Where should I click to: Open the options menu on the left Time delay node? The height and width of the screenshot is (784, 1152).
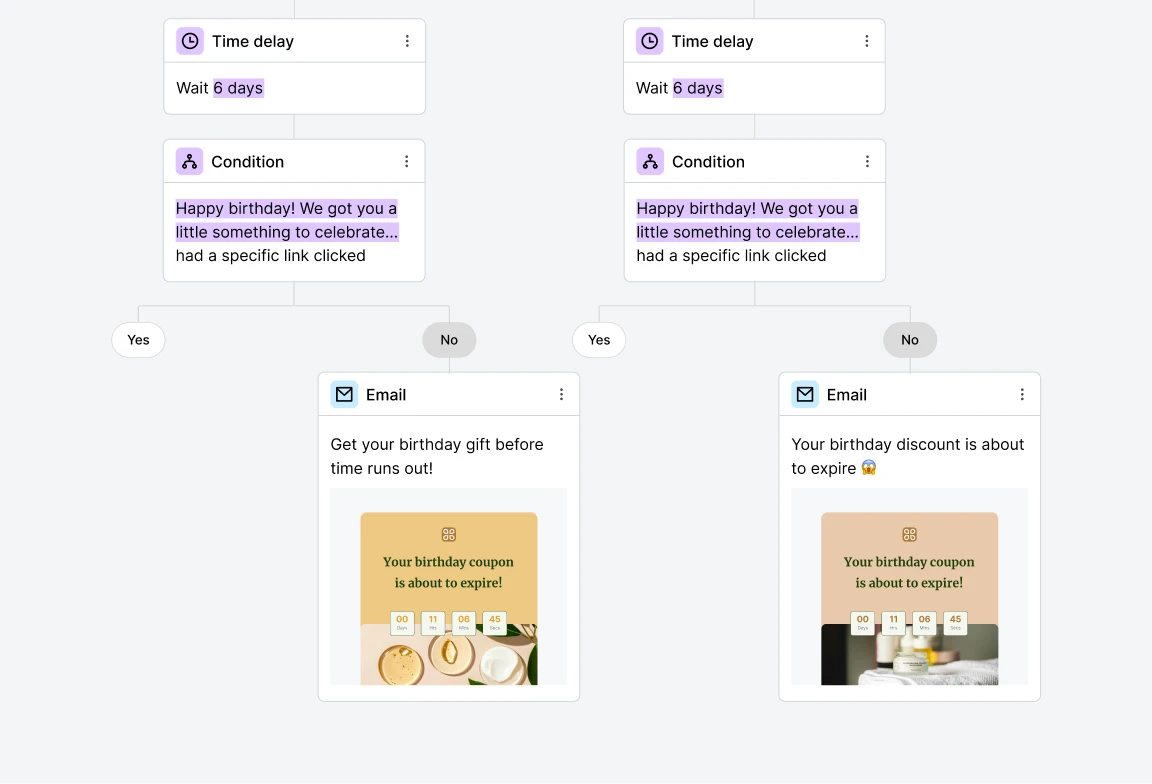coord(407,41)
